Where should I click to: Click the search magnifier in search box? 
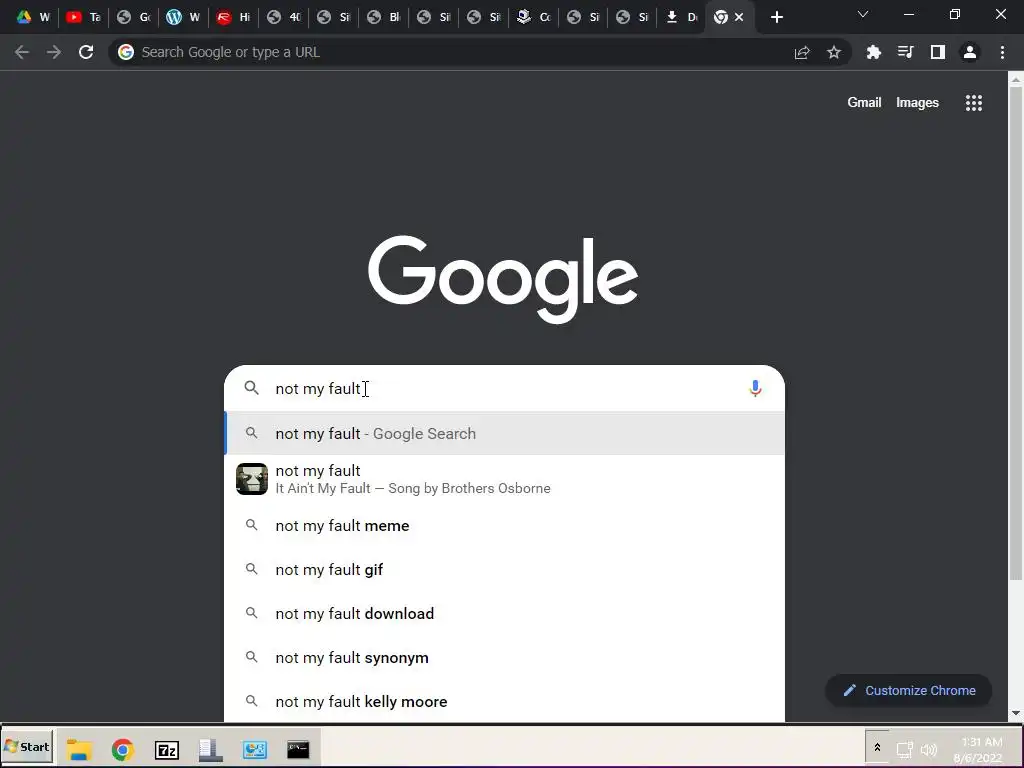pyautogui.click(x=251, y=388)
